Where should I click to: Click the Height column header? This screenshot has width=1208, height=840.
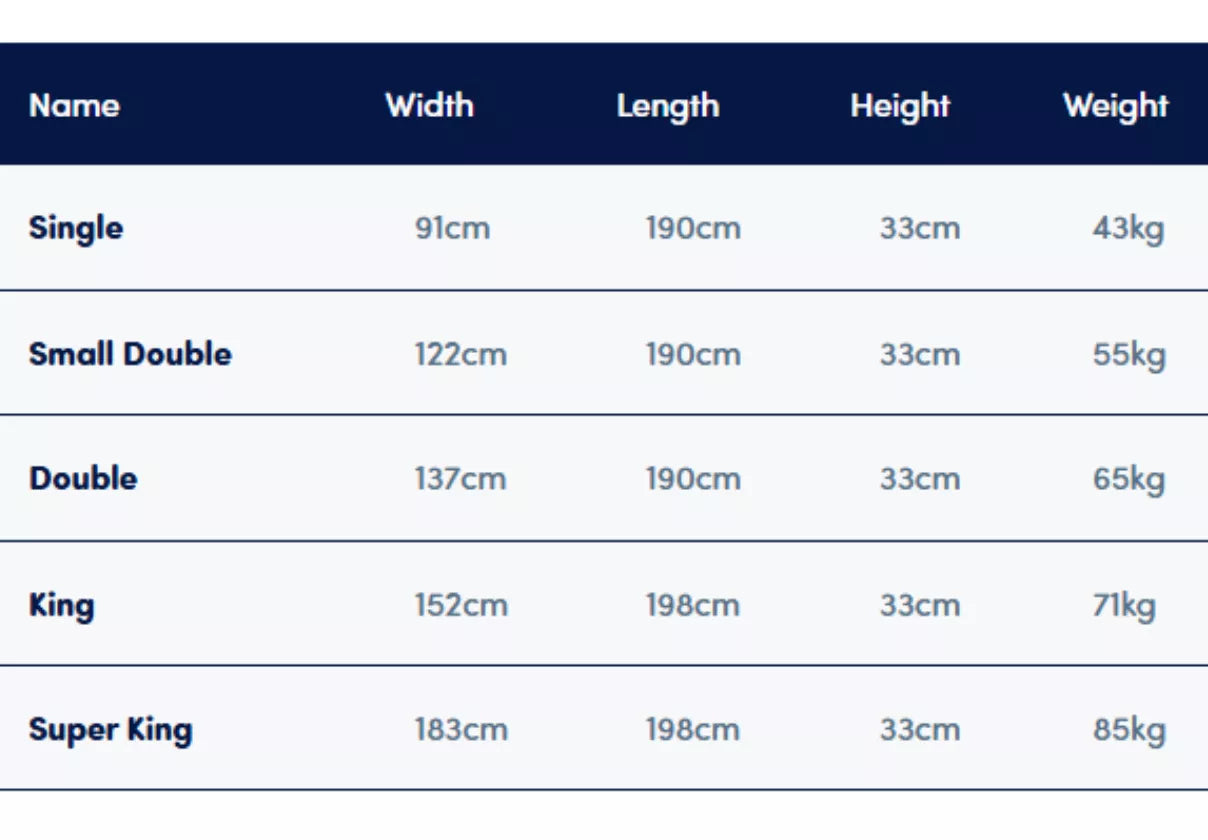click(900, 105)
